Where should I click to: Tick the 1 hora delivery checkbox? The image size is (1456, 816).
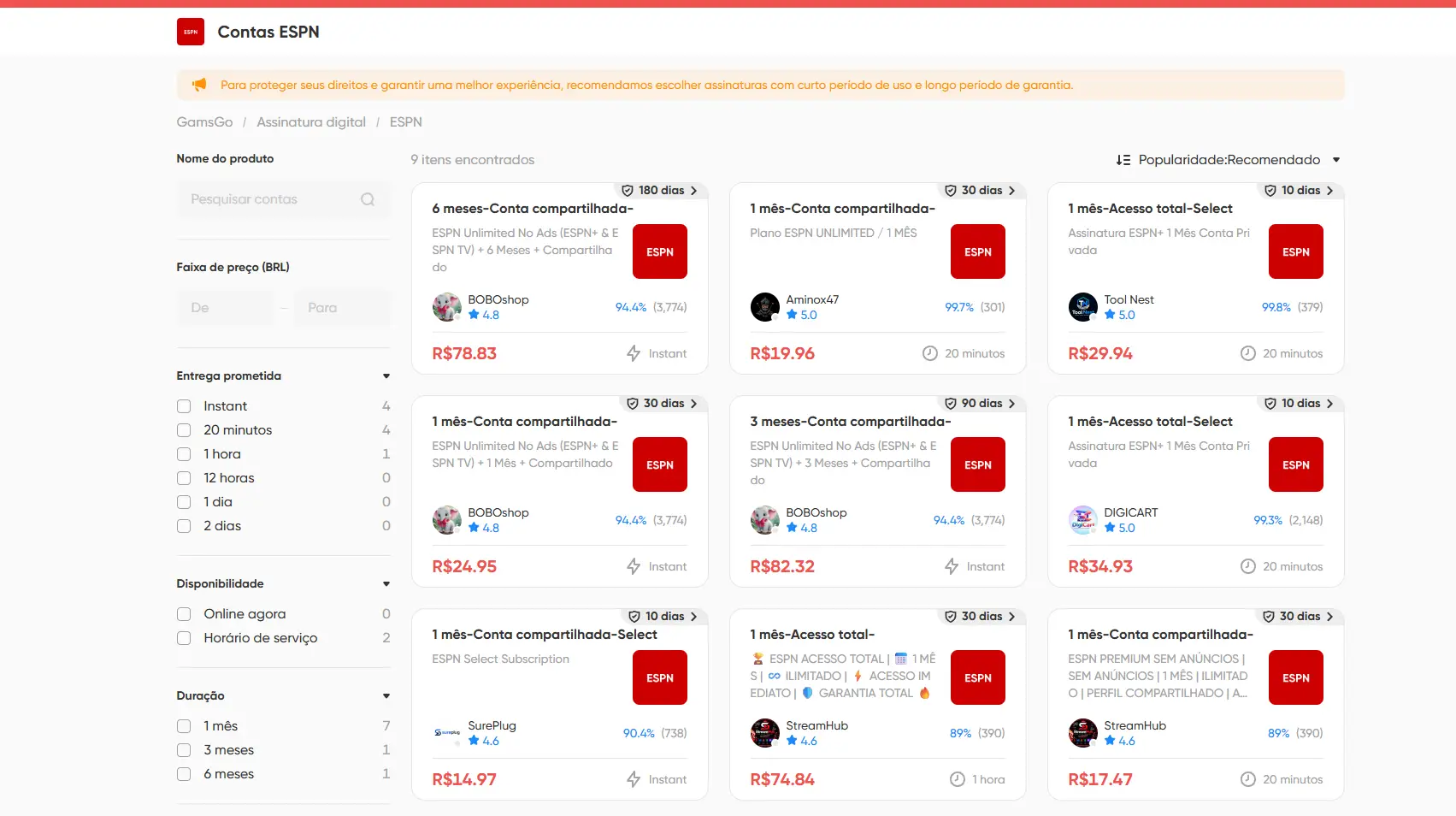(x=184, y=454)
